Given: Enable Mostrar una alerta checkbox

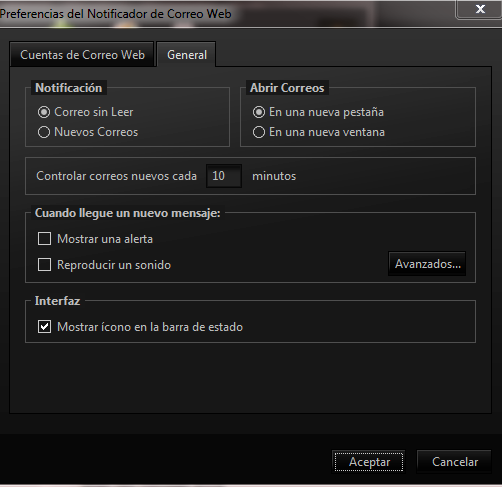Looking at the screenshot, I should 44,239.
